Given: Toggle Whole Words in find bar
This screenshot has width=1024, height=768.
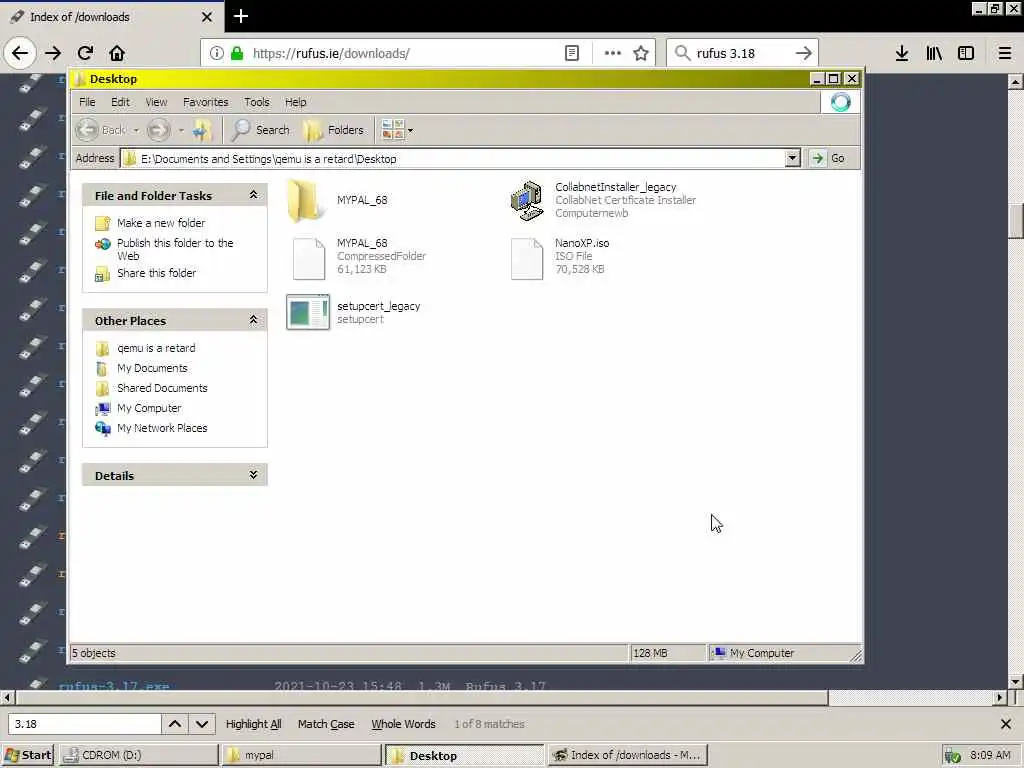Looking at the screenshot, I should click(x=403, y=724).
